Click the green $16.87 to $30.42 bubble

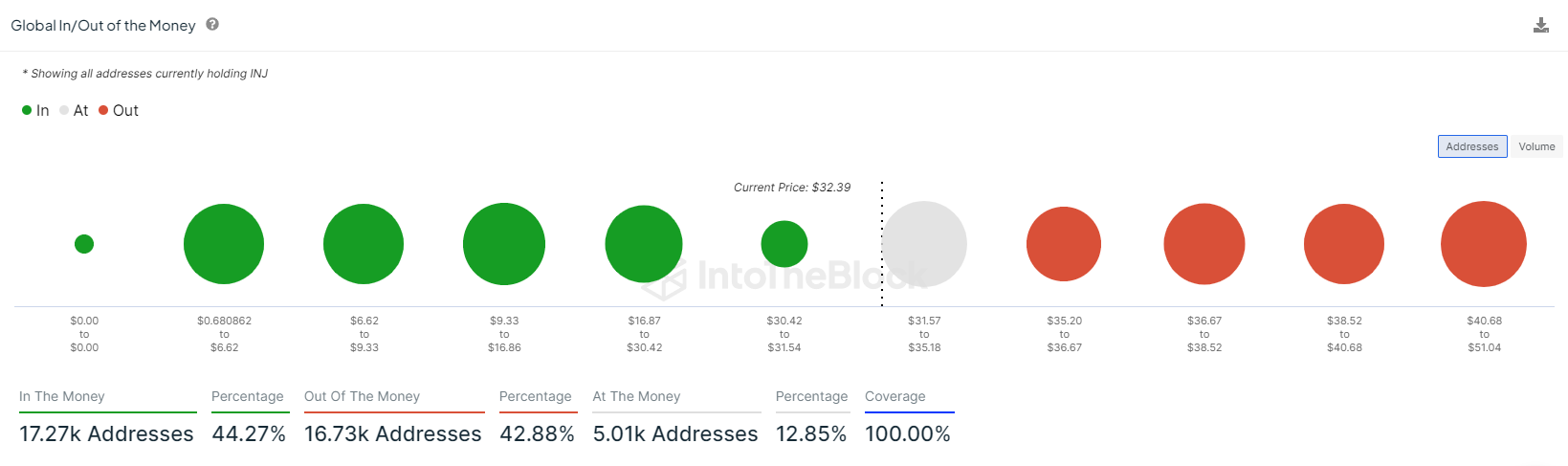(644, 244)
